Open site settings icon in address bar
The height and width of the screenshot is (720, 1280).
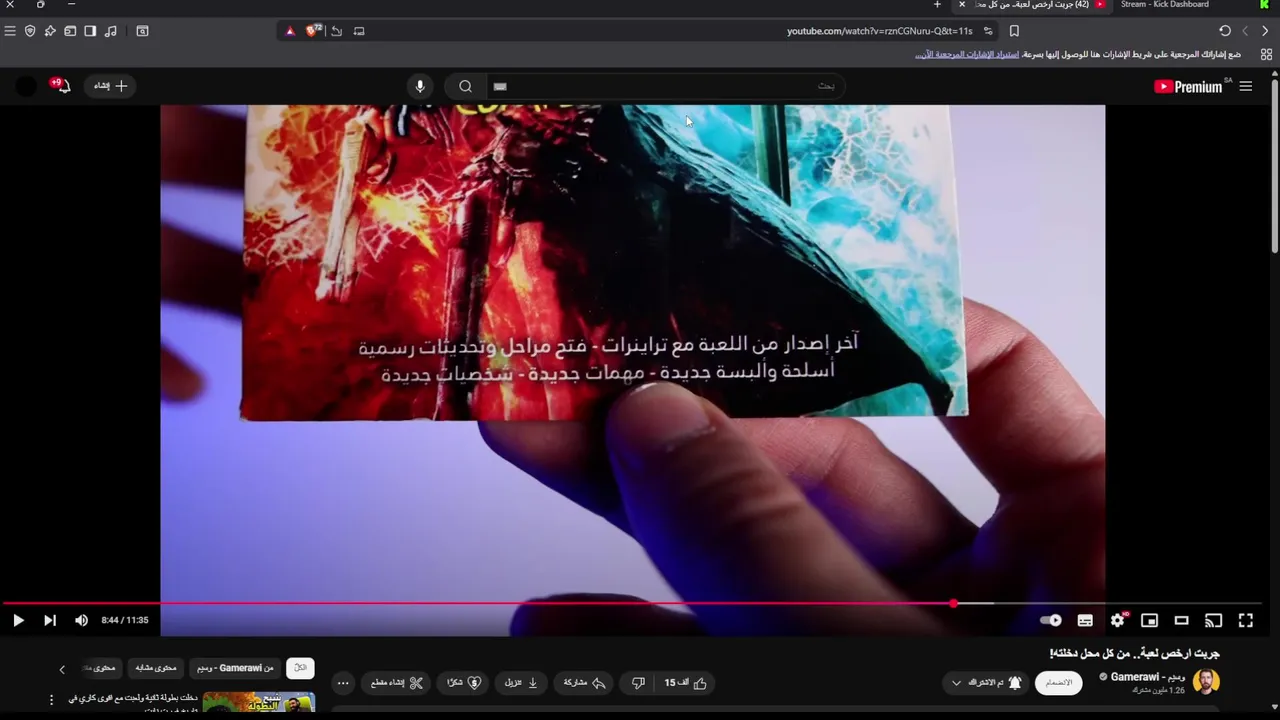click(988, 31)
